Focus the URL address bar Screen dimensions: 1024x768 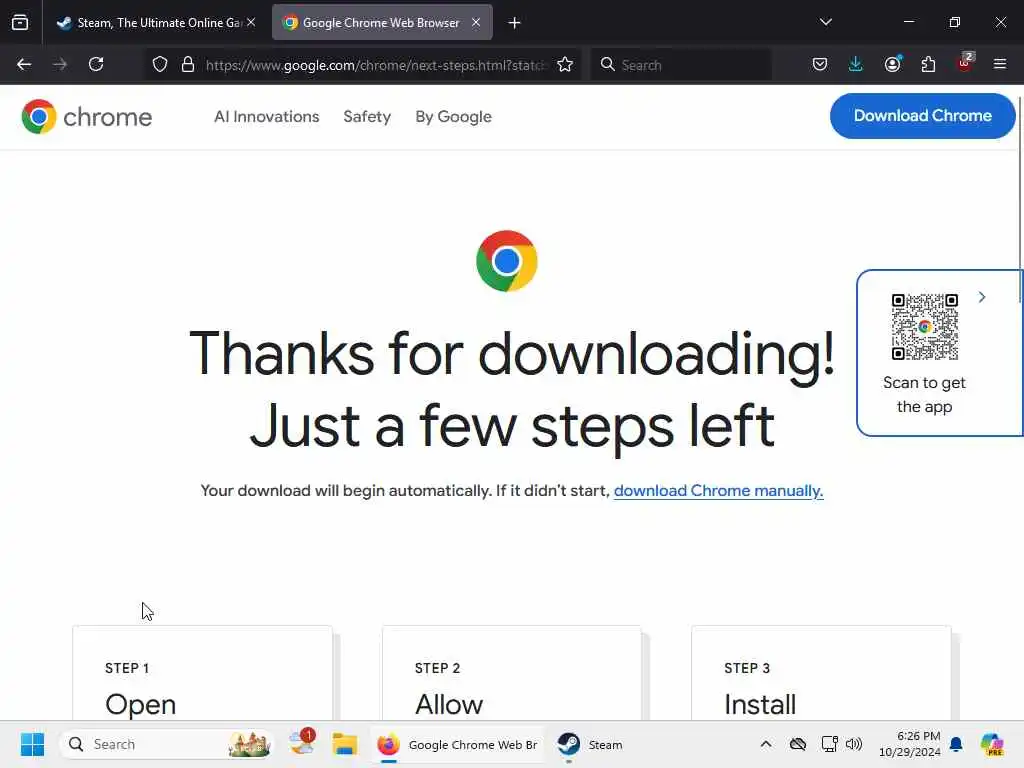coord(376,65)
